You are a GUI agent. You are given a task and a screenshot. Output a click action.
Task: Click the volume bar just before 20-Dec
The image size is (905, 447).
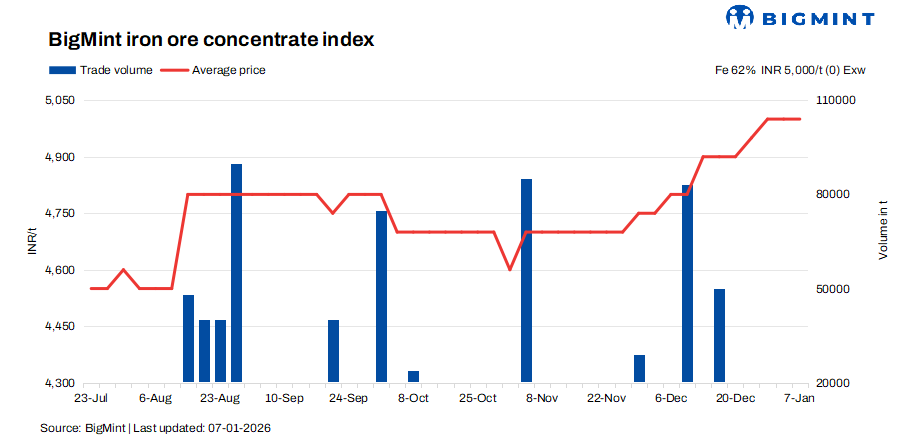pos(719,336)
